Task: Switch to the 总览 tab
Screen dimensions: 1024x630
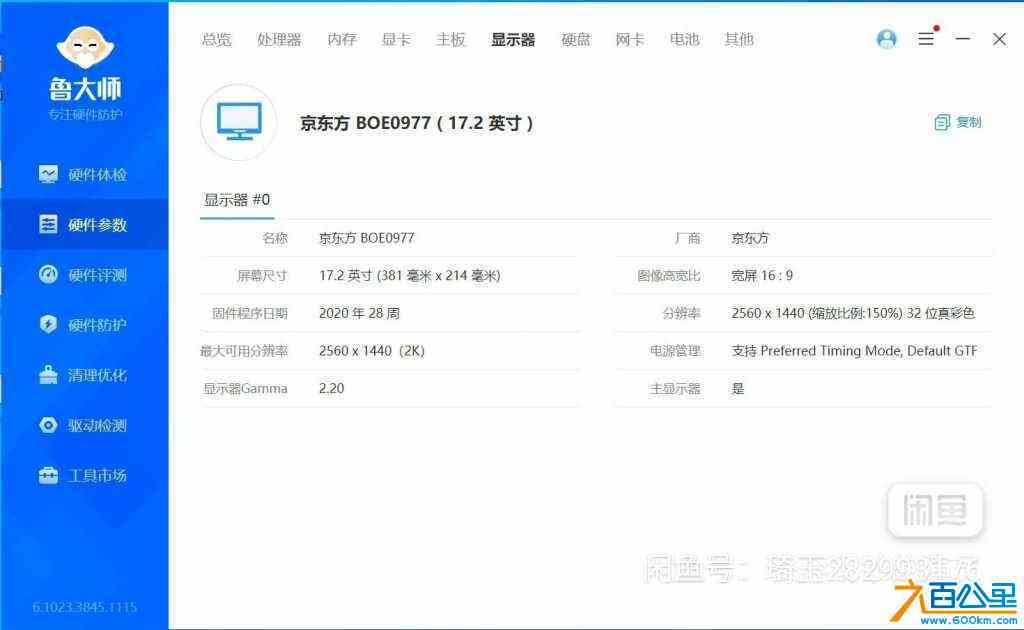Action: 217,40
